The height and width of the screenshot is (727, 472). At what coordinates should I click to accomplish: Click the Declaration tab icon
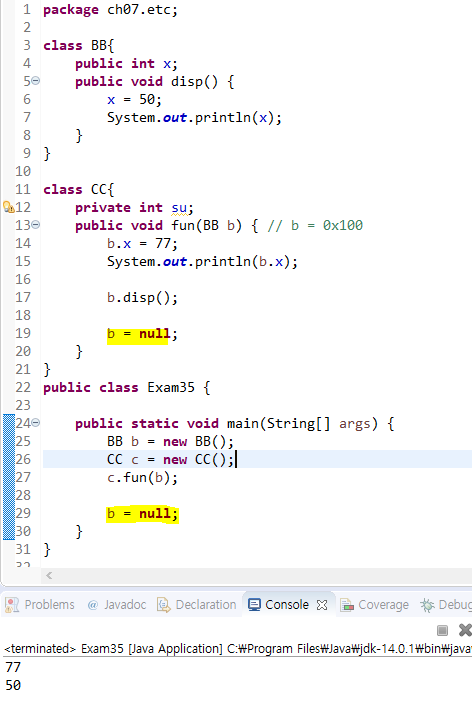pyautogui.click(x=164, y=605)
